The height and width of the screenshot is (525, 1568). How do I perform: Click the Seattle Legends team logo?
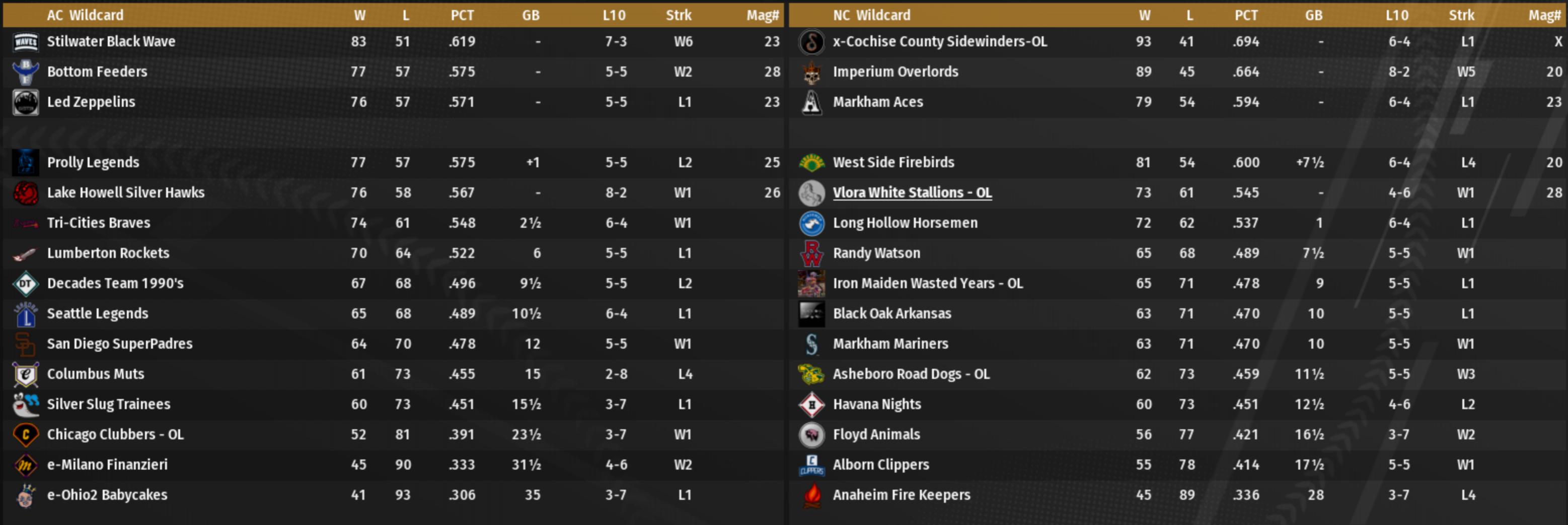(26, 314)
